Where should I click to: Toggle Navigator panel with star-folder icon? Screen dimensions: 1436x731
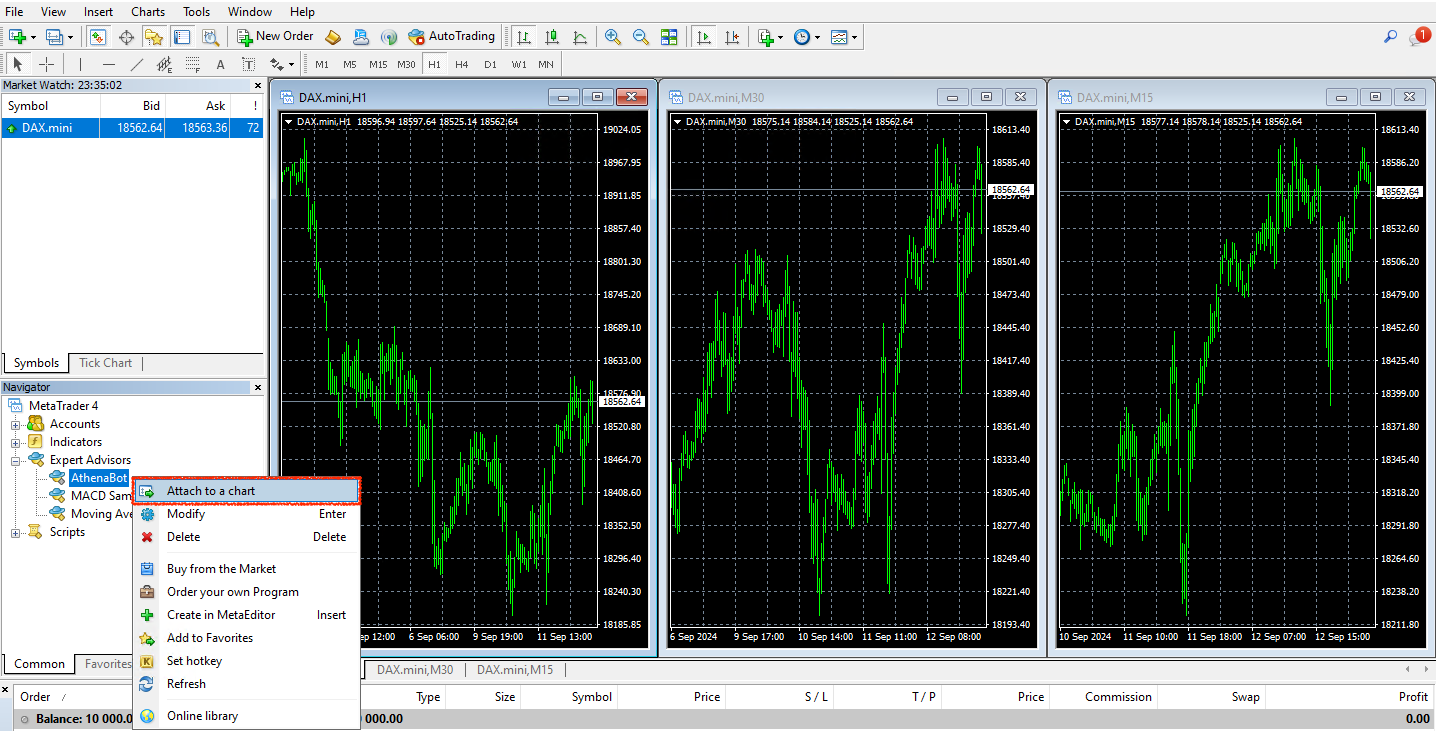[x=154, y=37]
